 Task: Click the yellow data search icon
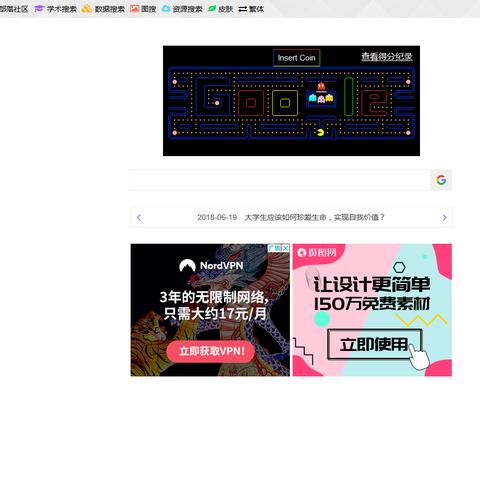click(x=87, y=9)
